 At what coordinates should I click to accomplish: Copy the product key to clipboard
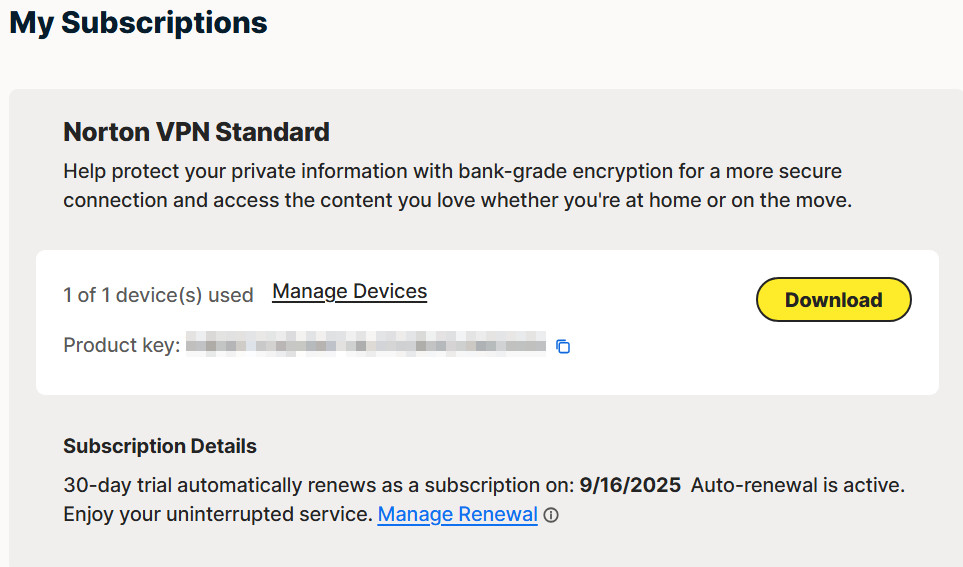coord(563,347)
